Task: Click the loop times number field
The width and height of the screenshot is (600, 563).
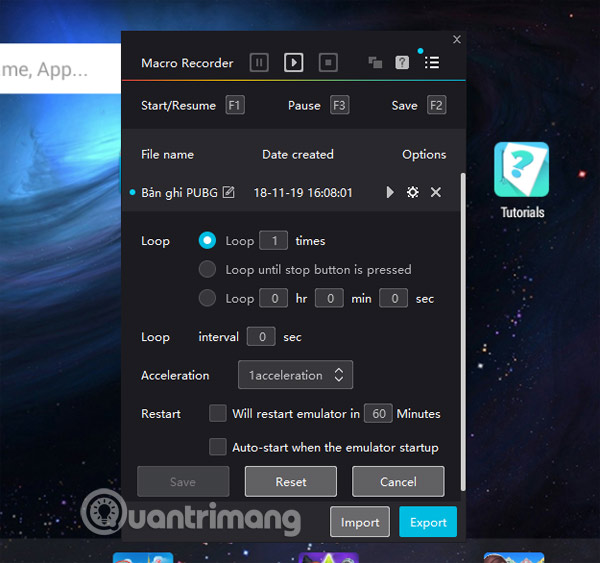Action: point(274,241)
